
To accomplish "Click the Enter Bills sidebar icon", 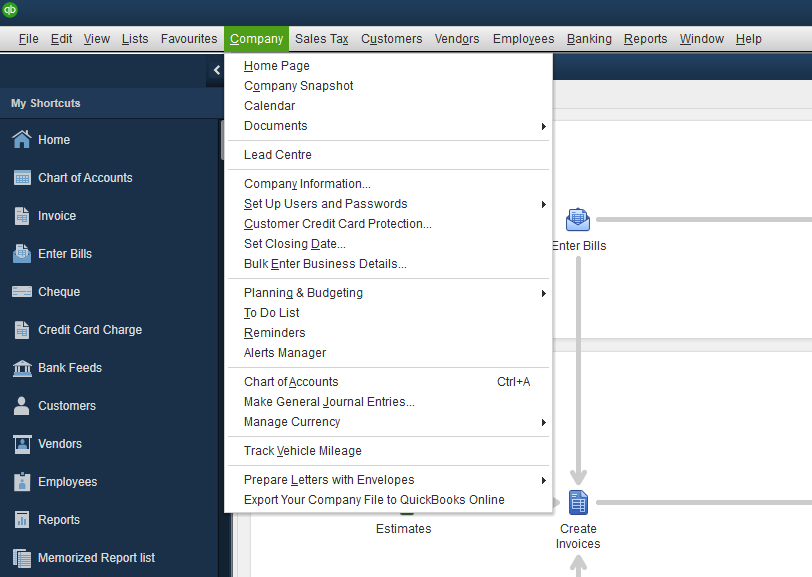I will (x=22, y=253).
